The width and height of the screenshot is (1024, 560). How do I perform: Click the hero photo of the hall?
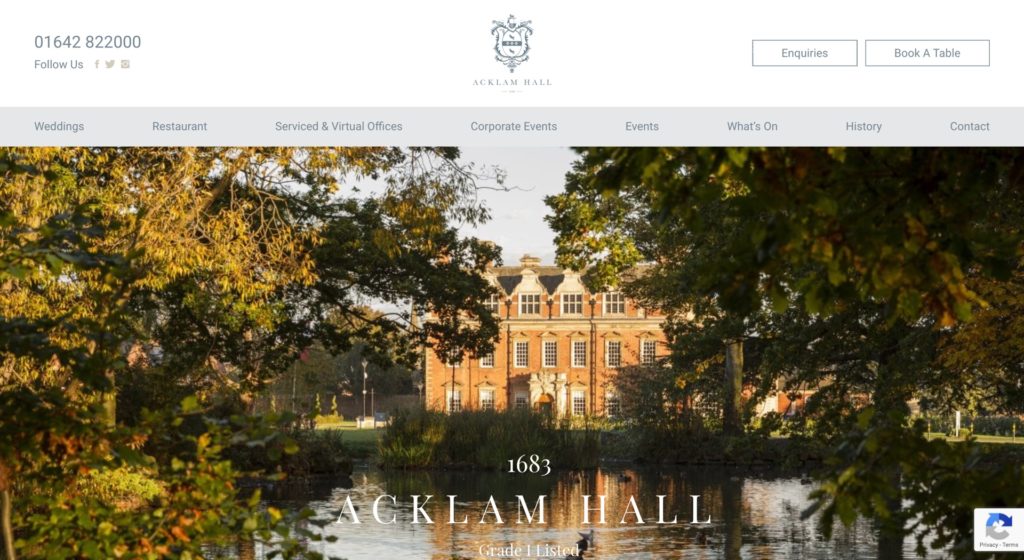coord(512,353)
